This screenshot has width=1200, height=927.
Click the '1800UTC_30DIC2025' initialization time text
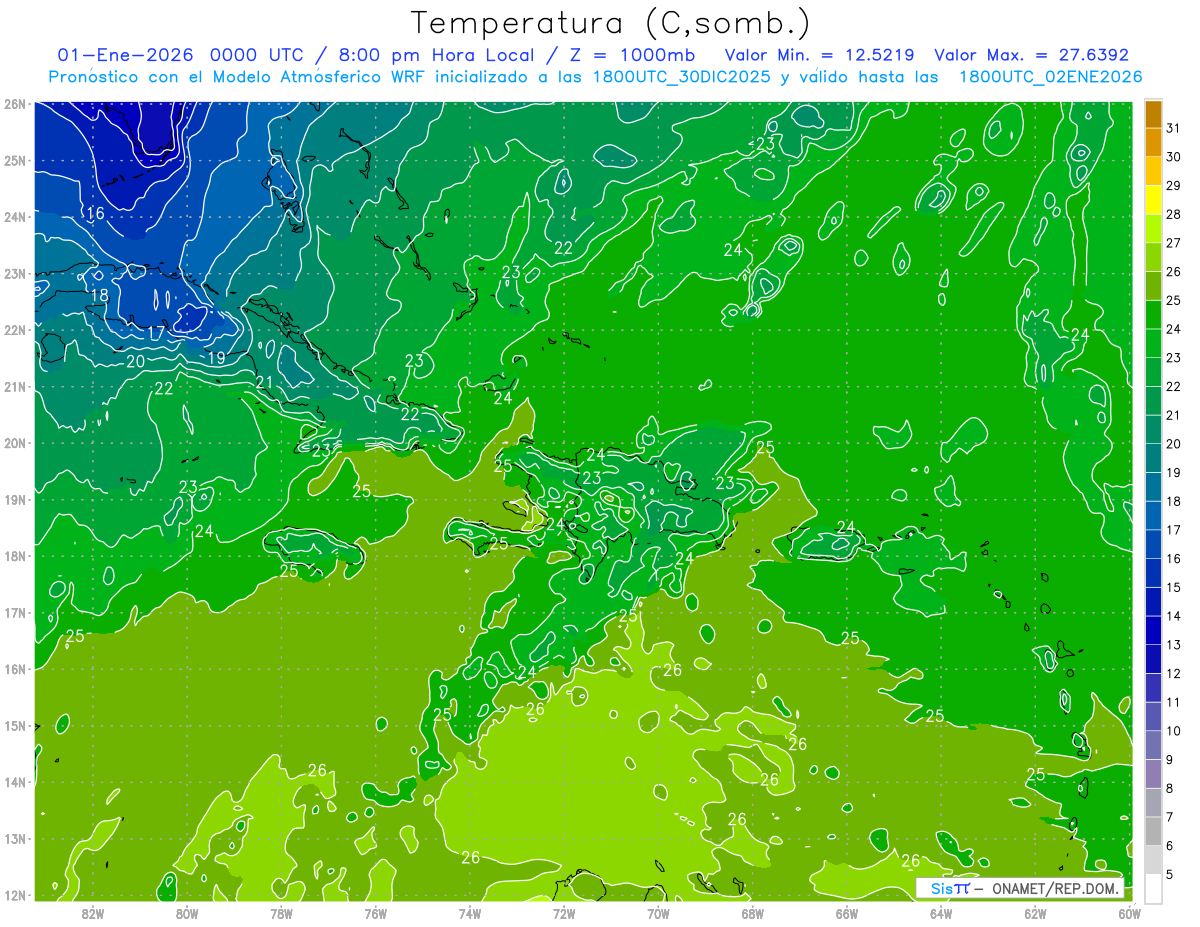point(681,77)
